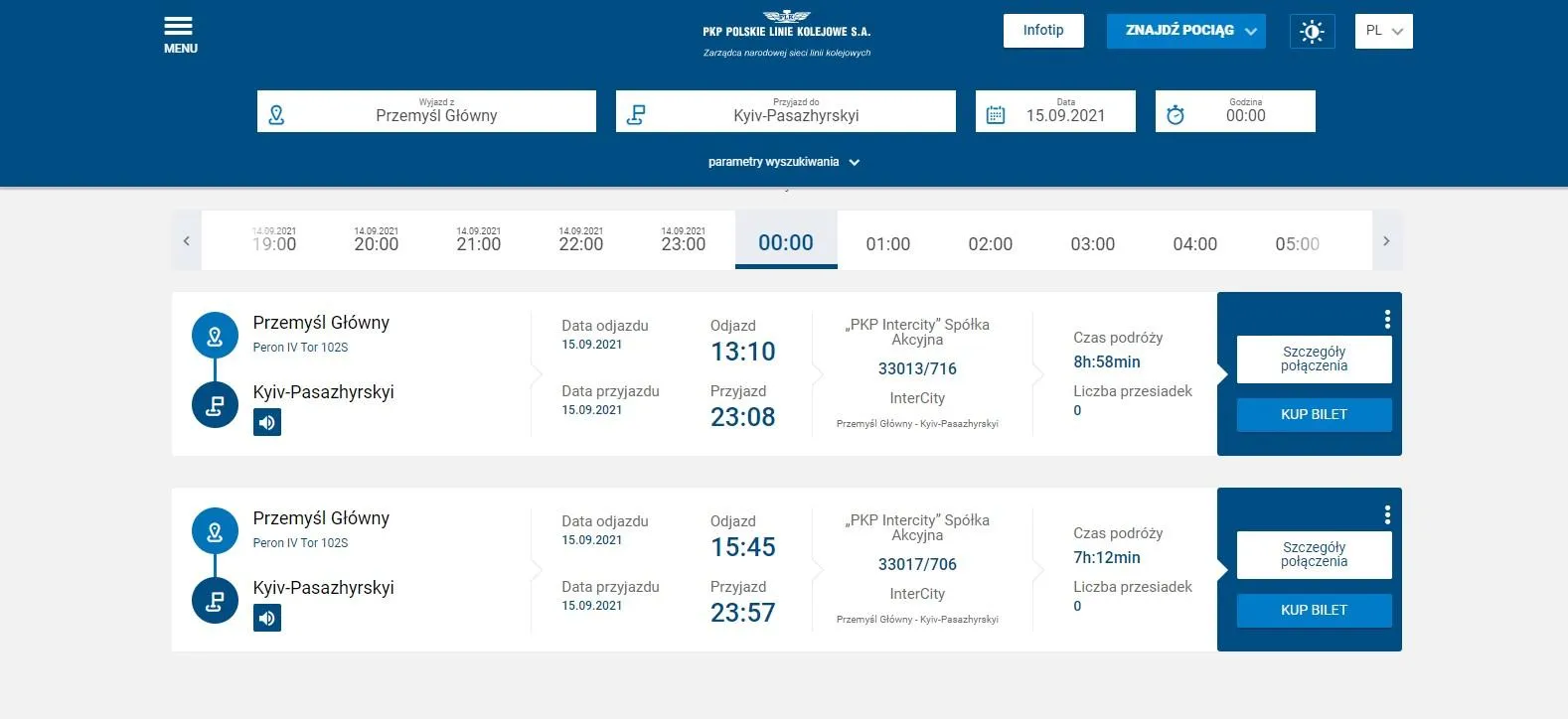
Task: Select the 01:00 time tab
Action: point(887,243)
